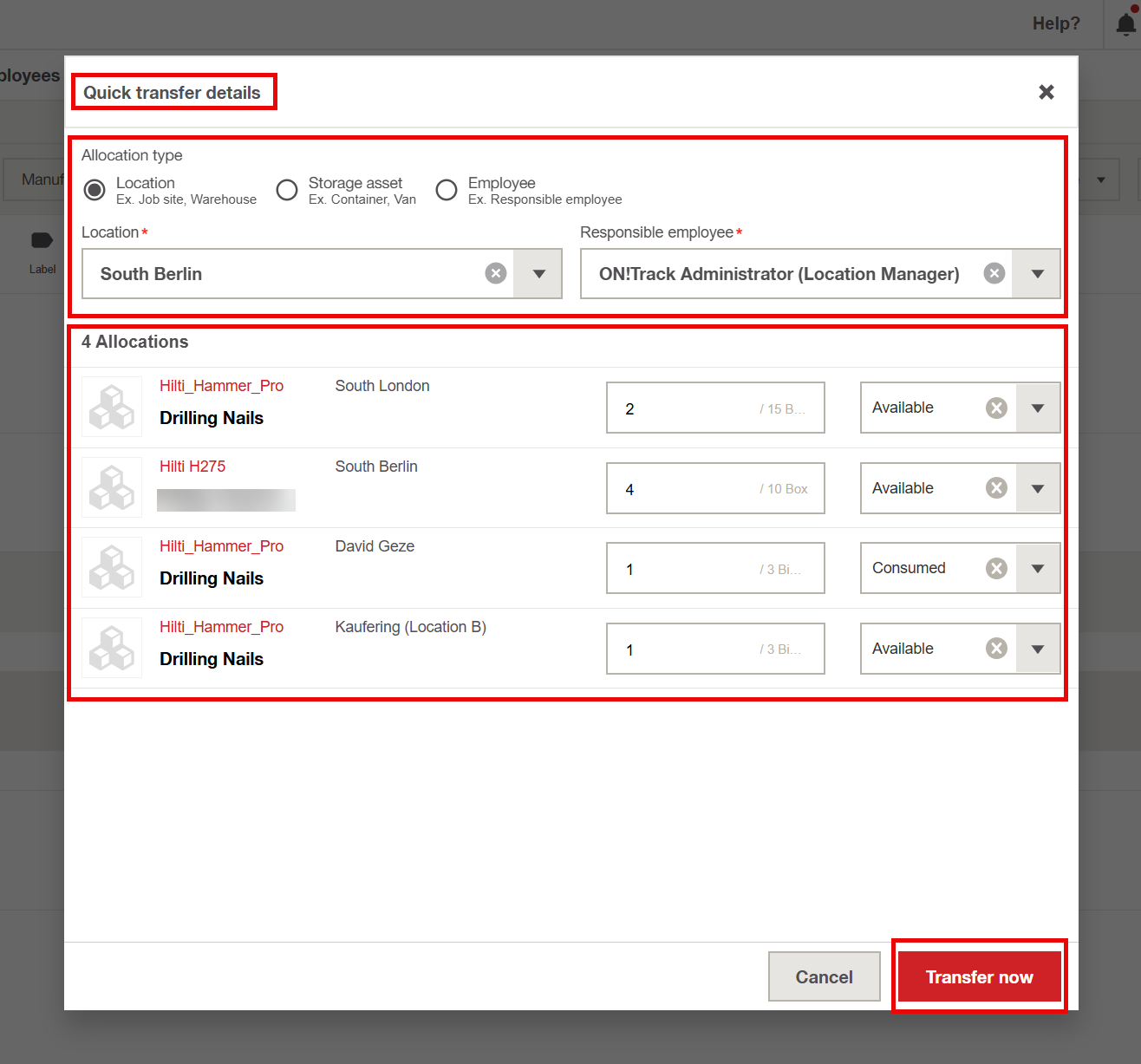Open status dropdown for South London row
1141x1064 pixels.
tap(1038, 408)
